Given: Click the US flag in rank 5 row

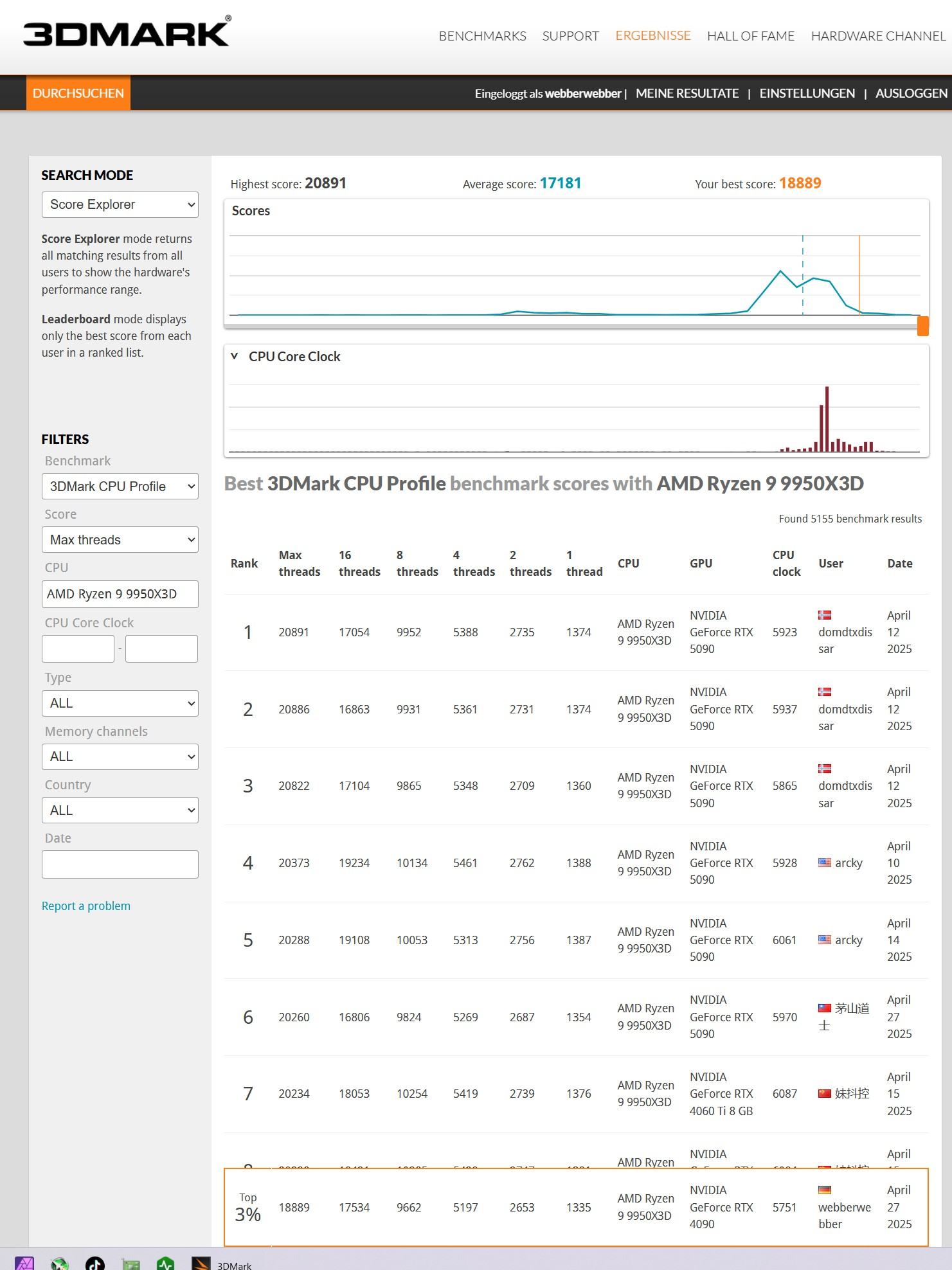Looking at the screenshot, I should 825,940.
